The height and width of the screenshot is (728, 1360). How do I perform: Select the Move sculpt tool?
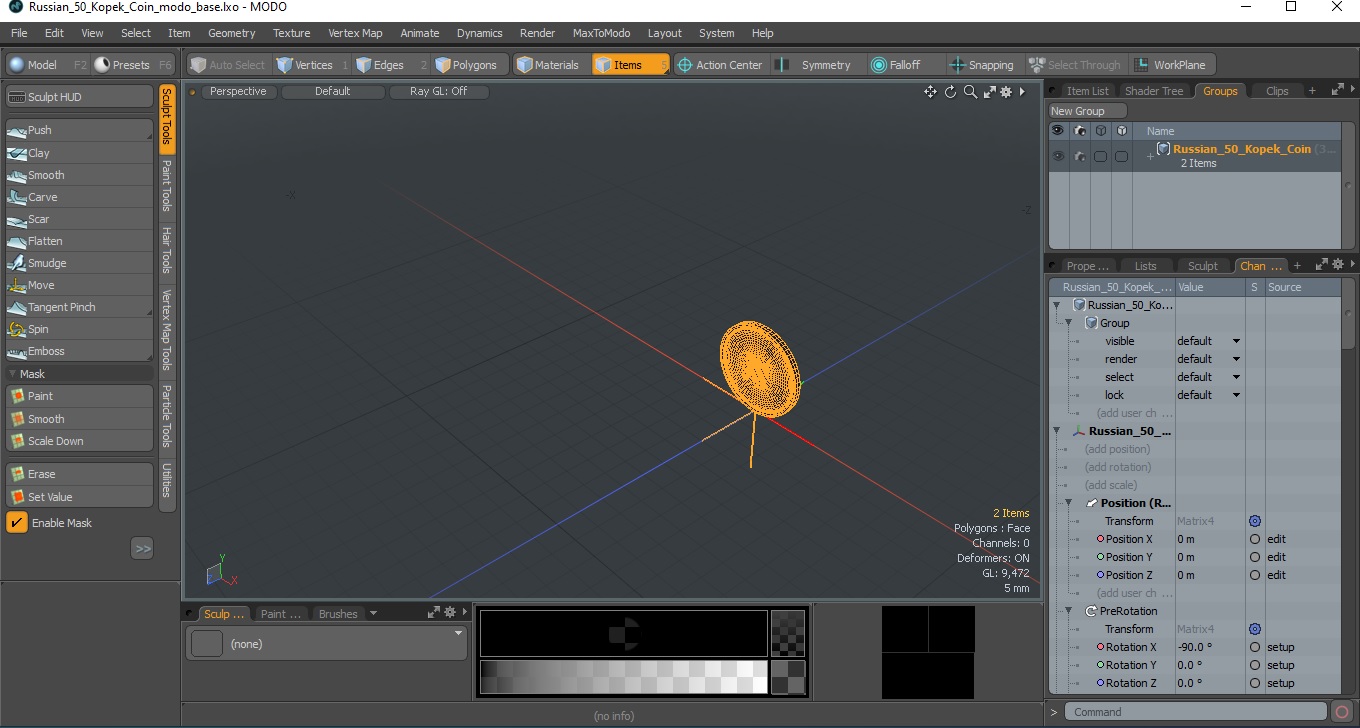(x=79, y=285)
